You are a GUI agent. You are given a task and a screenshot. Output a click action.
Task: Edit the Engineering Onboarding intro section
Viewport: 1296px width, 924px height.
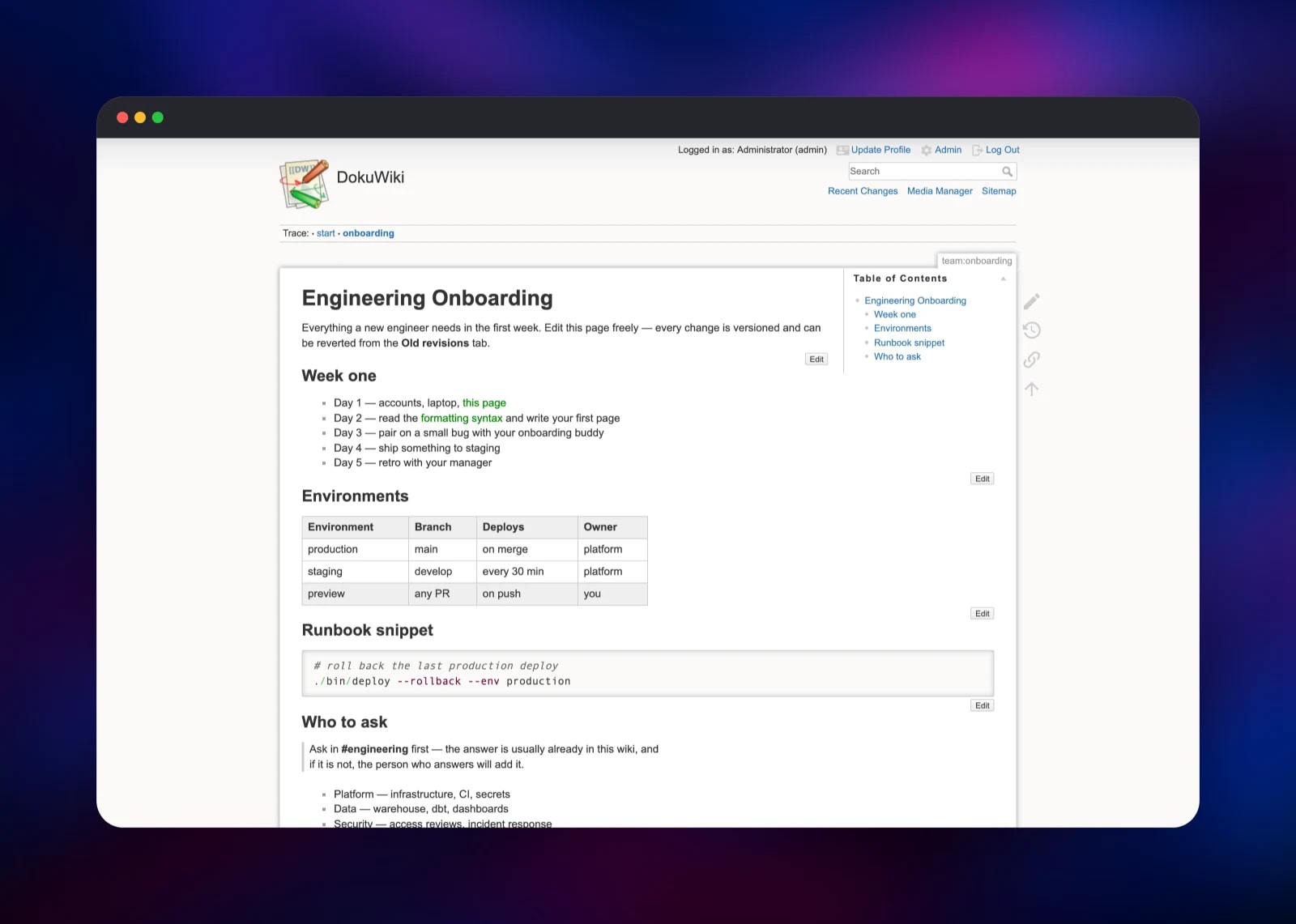pyautogui.click(x=816, y=360)
